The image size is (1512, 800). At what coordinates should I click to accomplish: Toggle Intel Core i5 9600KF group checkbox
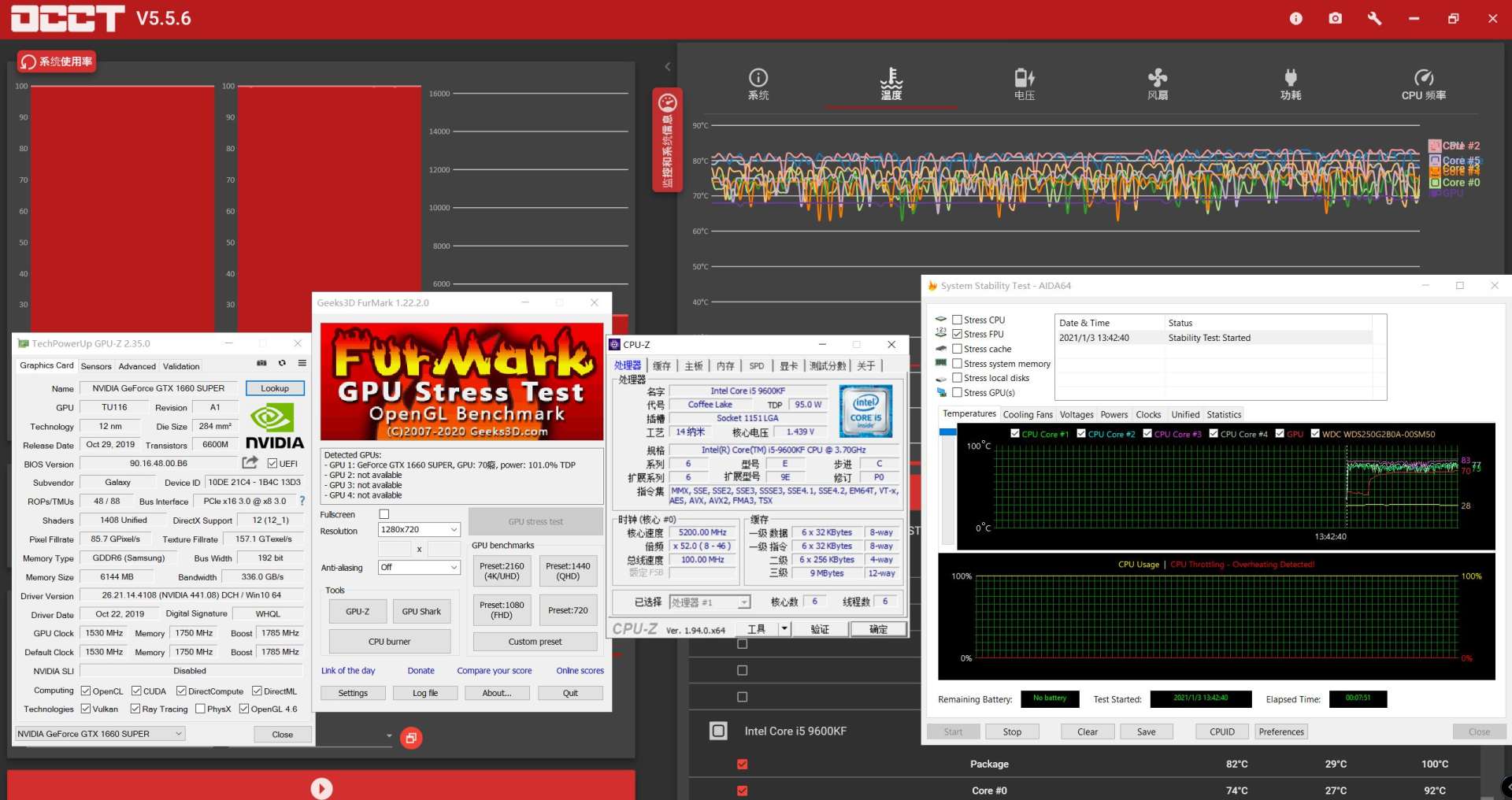point(719,731)
